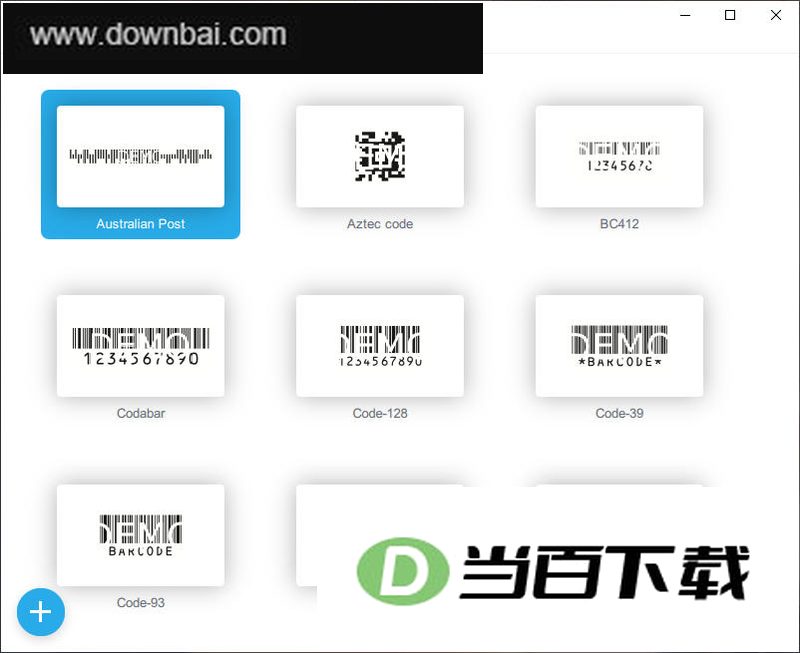Click the Australian Post label
Image resolution: width=800 pixels, height=653 pixels.
pyautogui.click(x=140, y=223)
